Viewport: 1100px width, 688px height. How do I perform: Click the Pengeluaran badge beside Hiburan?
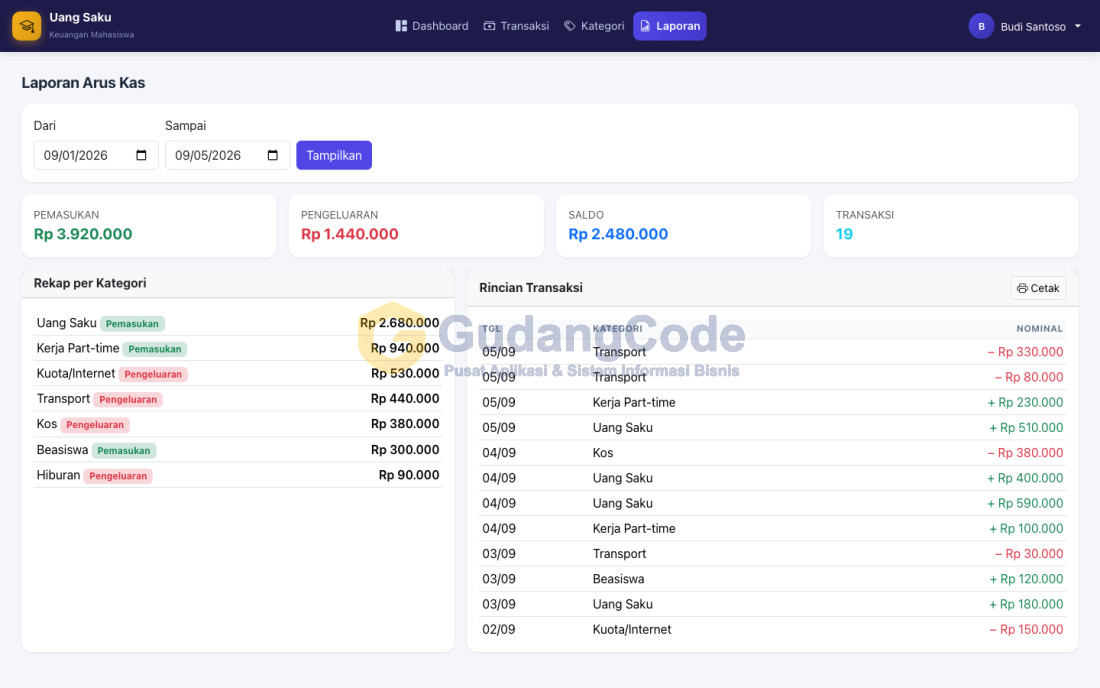point(118,476)
